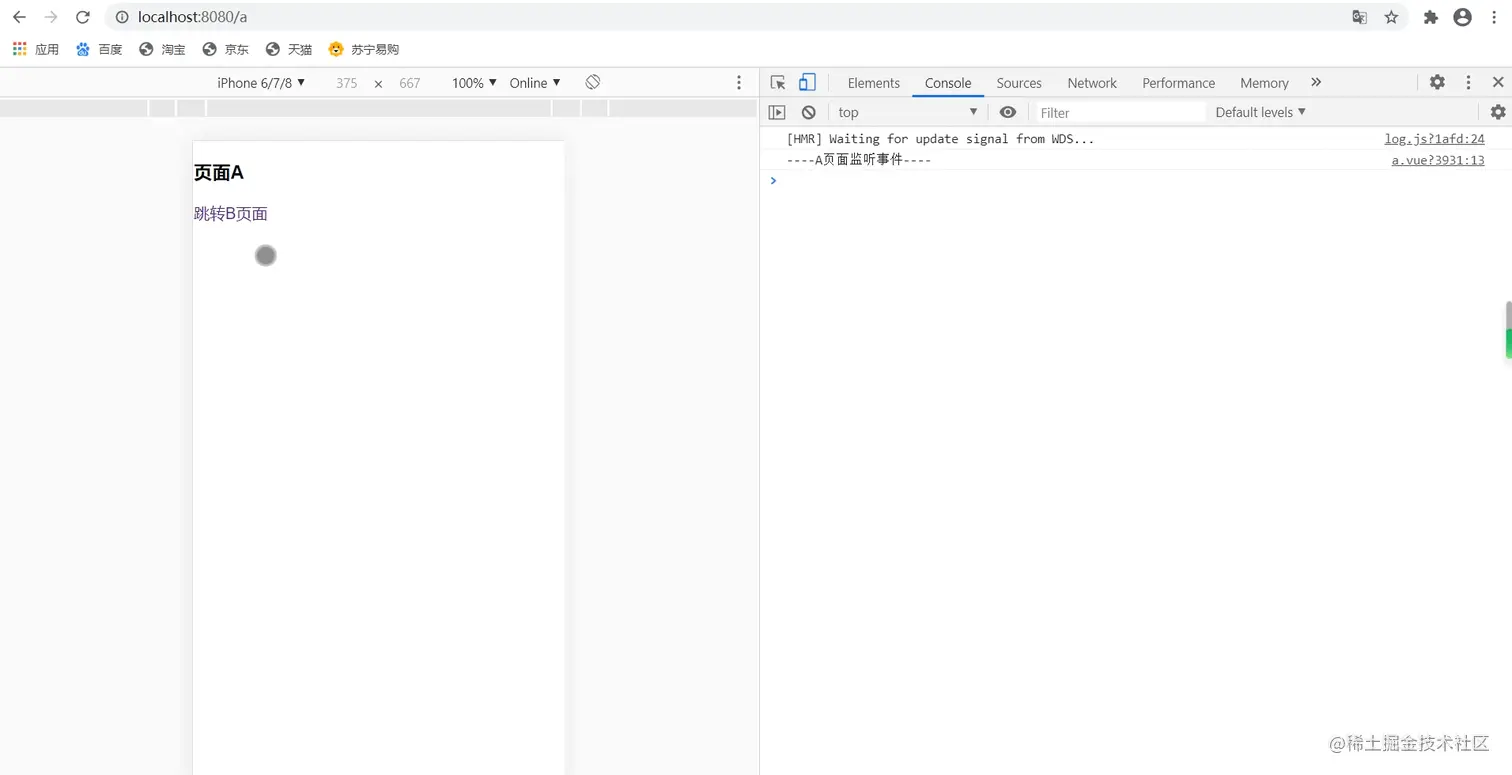Show more DevTools tabs
The height and width of the screenshot is (775, 1512).
click(x=1316, y=82)
